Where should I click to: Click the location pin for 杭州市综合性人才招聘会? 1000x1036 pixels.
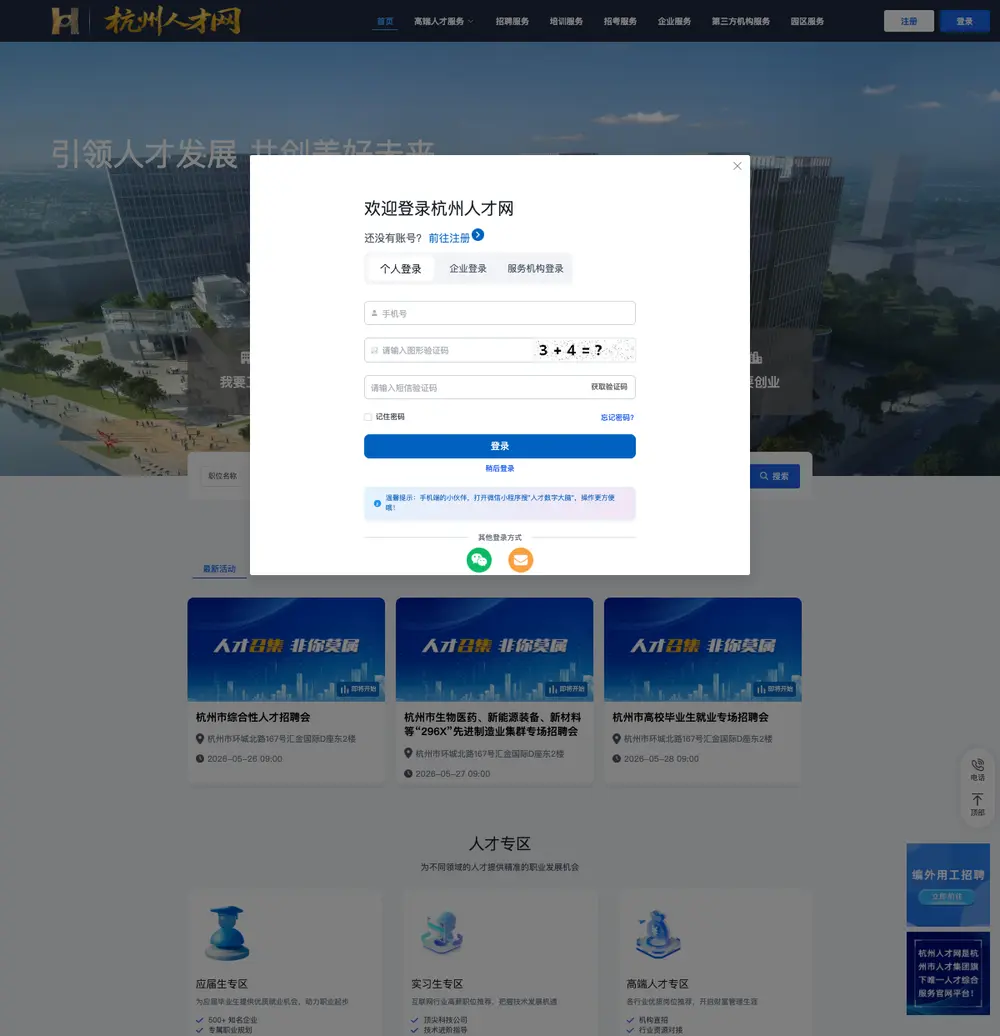click(199, 739)
